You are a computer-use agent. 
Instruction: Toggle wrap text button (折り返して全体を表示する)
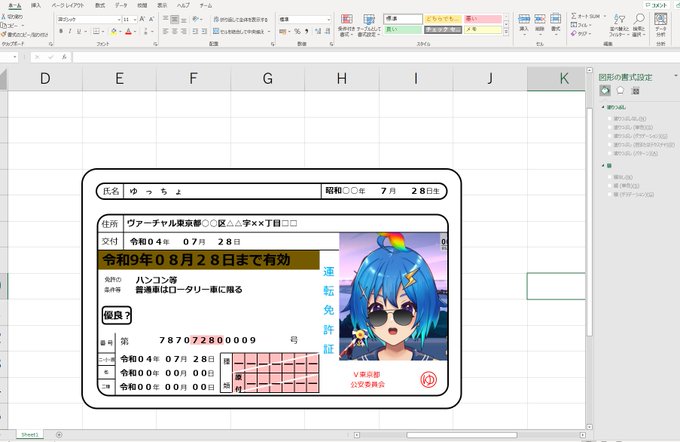[x=240, y=20]
